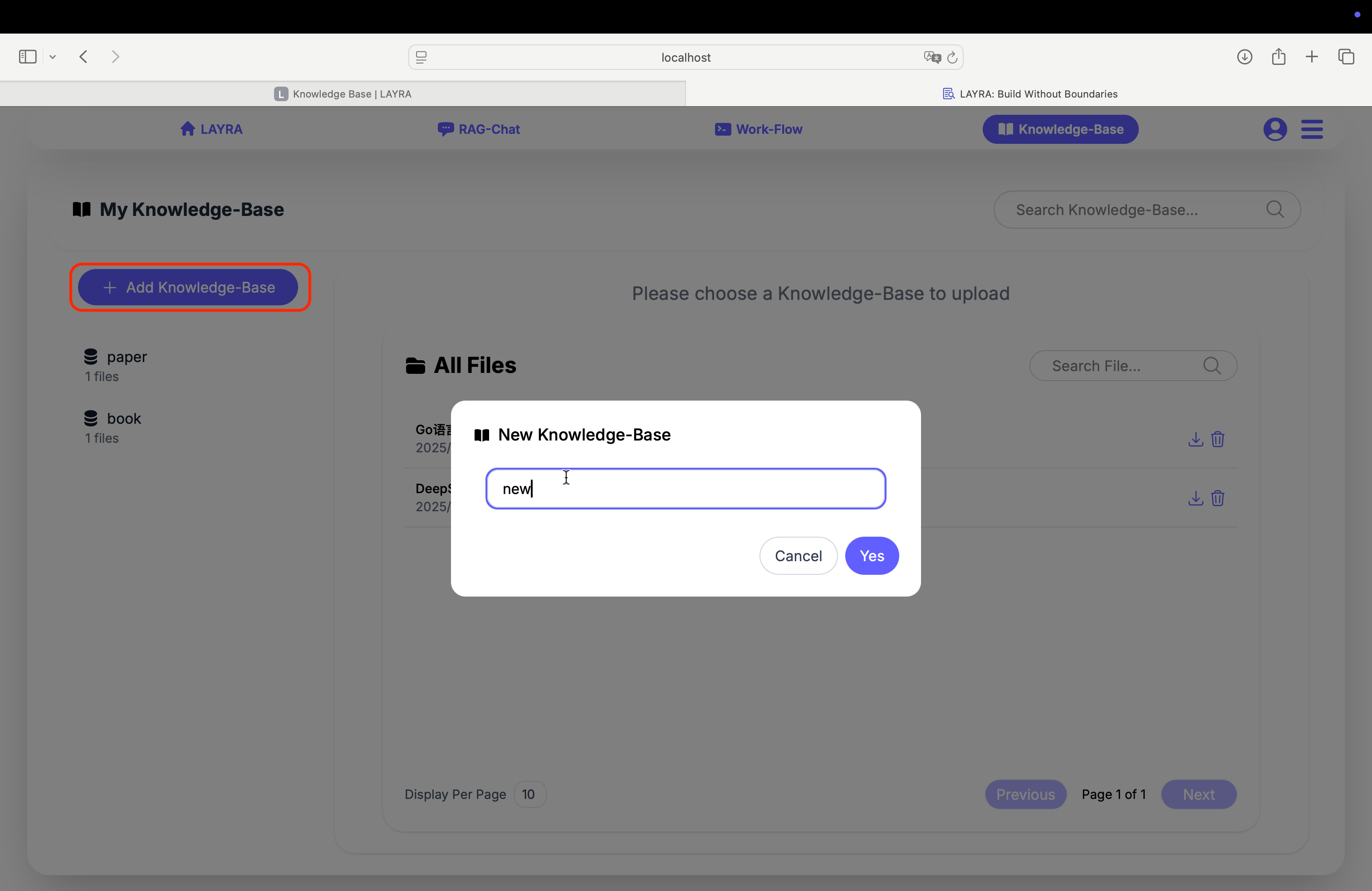
Task: Click the '1 files' count under book
Action: pos(102,438)
